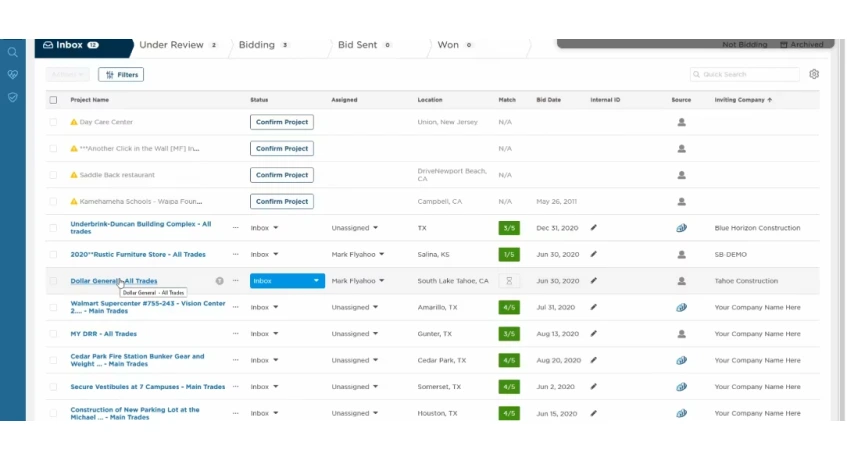Open Unassigned dropdown for Underbrink-Duncan row
Screen dimensions: 847x460
tap(355, 228)
